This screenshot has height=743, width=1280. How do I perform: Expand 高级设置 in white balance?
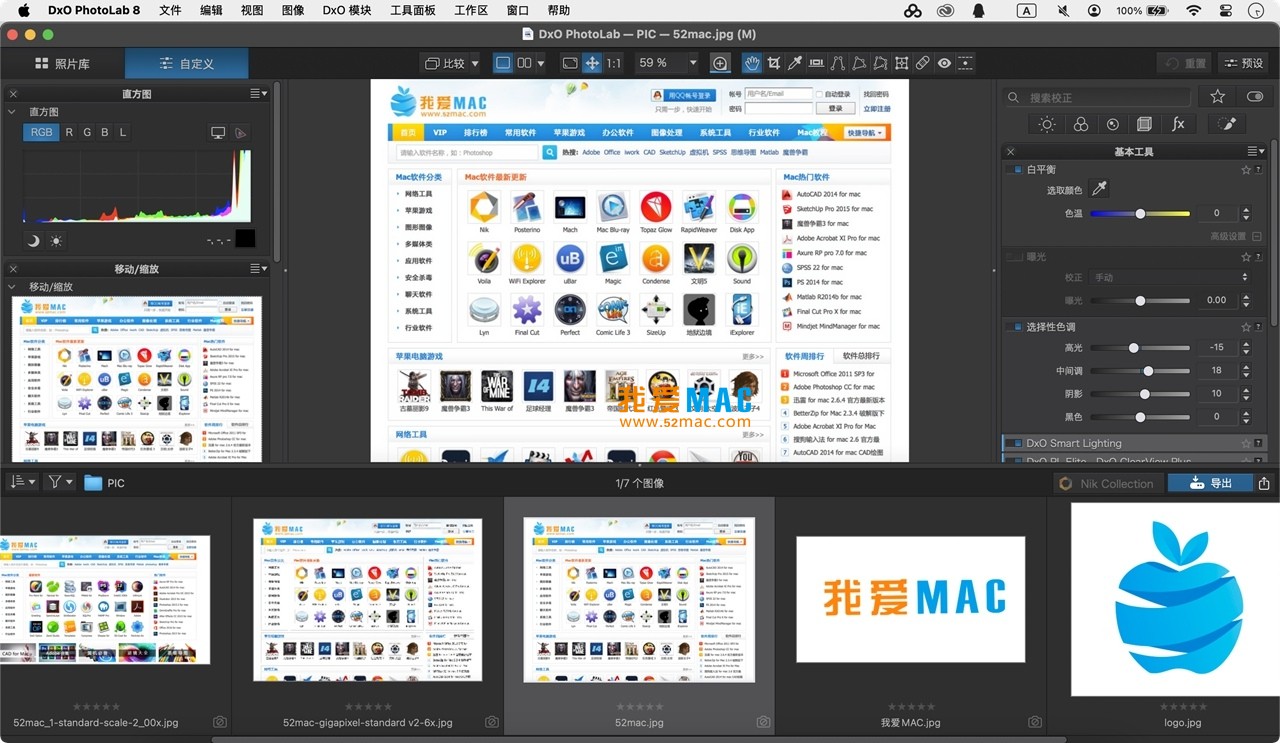coord(1236,237)
